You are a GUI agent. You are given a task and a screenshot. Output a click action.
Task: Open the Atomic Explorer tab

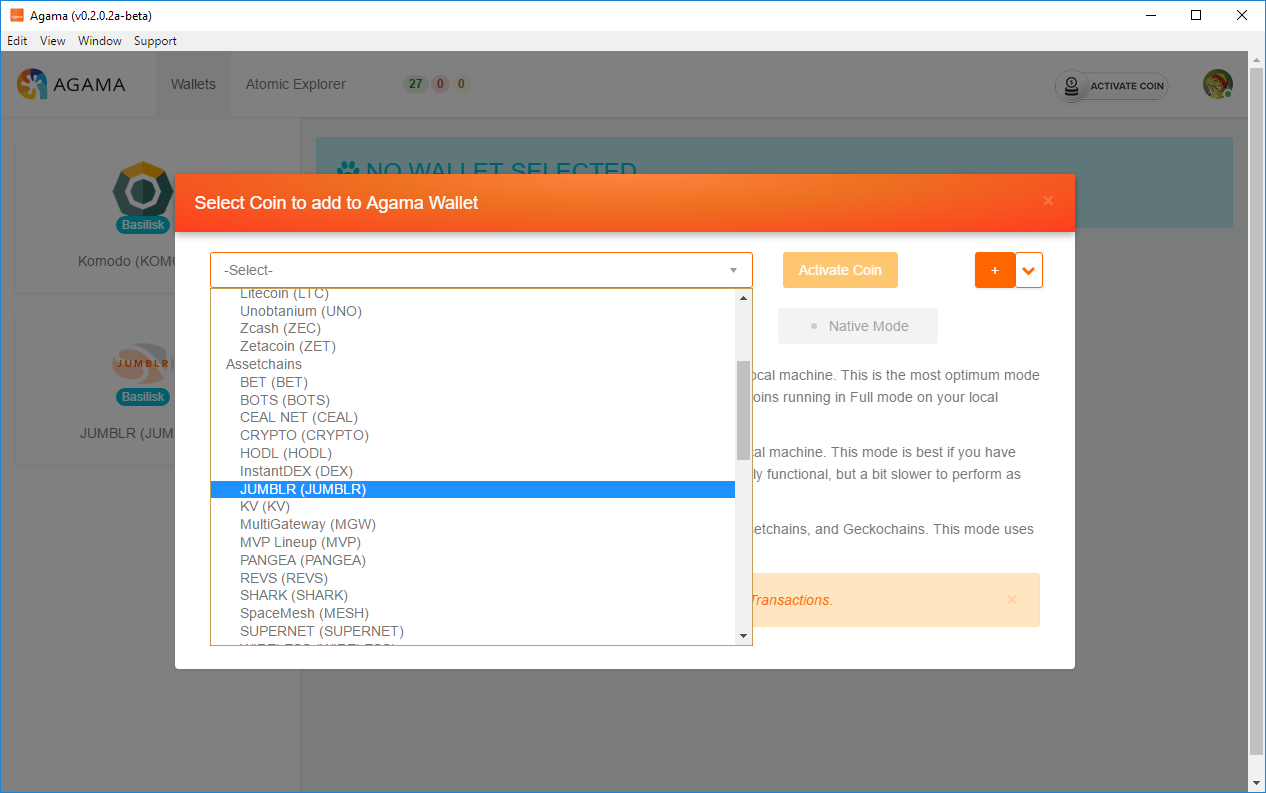[x=296, y=84]
